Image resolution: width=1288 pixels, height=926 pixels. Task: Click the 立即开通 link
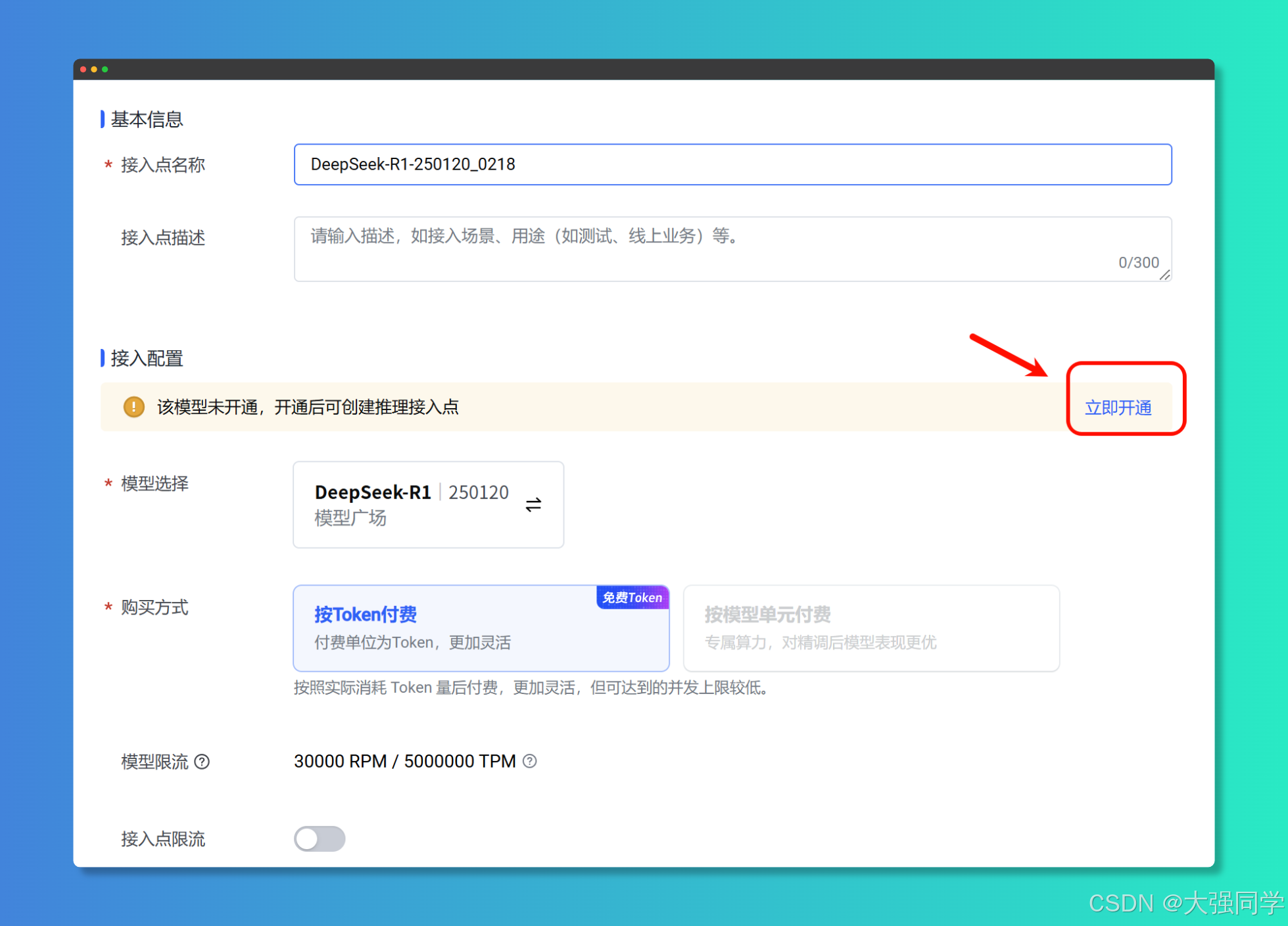click(x=1118, y=407)
